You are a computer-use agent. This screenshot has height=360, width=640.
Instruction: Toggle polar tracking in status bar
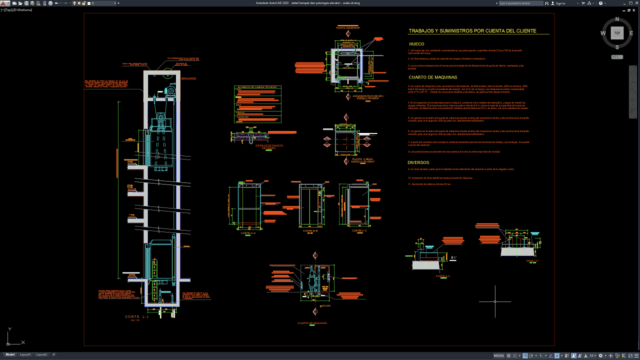point(531,356)
